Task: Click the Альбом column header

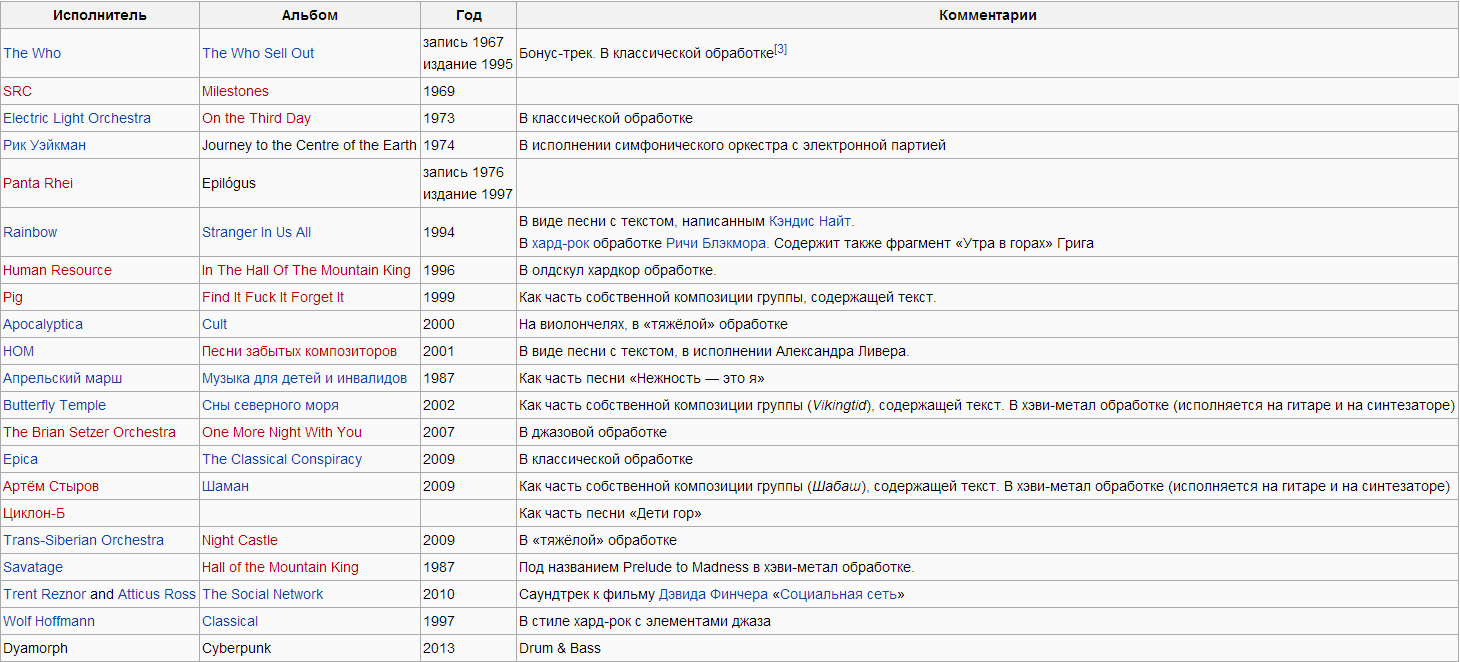Action: click(310, 15)
